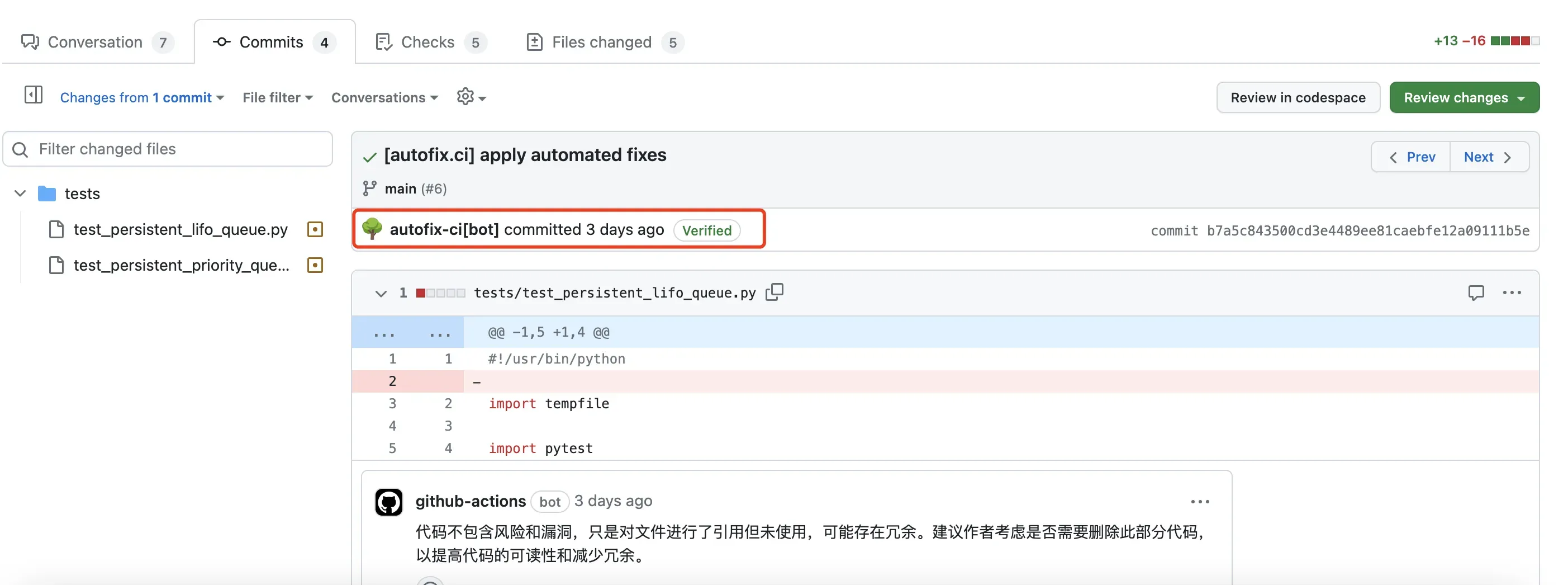Open the File filter dropdown

click(278, 97)
